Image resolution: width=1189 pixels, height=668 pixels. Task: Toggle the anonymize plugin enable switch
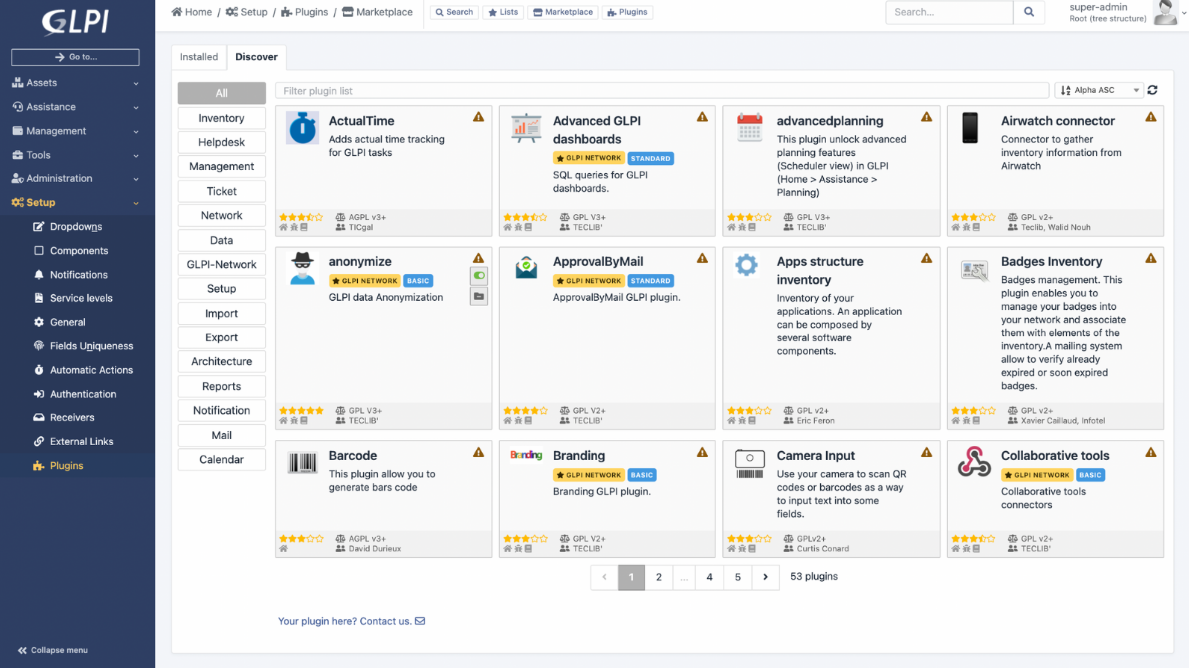pyautogui.click(x=478, y=276)
